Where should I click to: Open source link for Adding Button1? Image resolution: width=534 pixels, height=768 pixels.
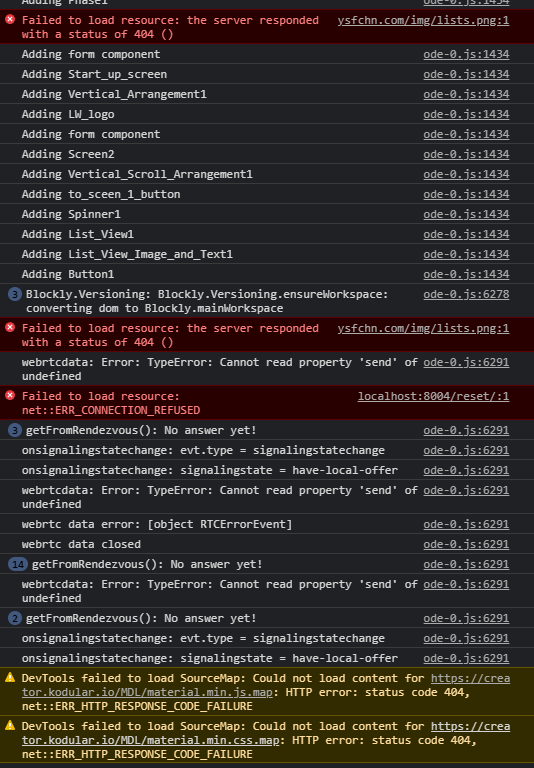(x=466, y=274)
